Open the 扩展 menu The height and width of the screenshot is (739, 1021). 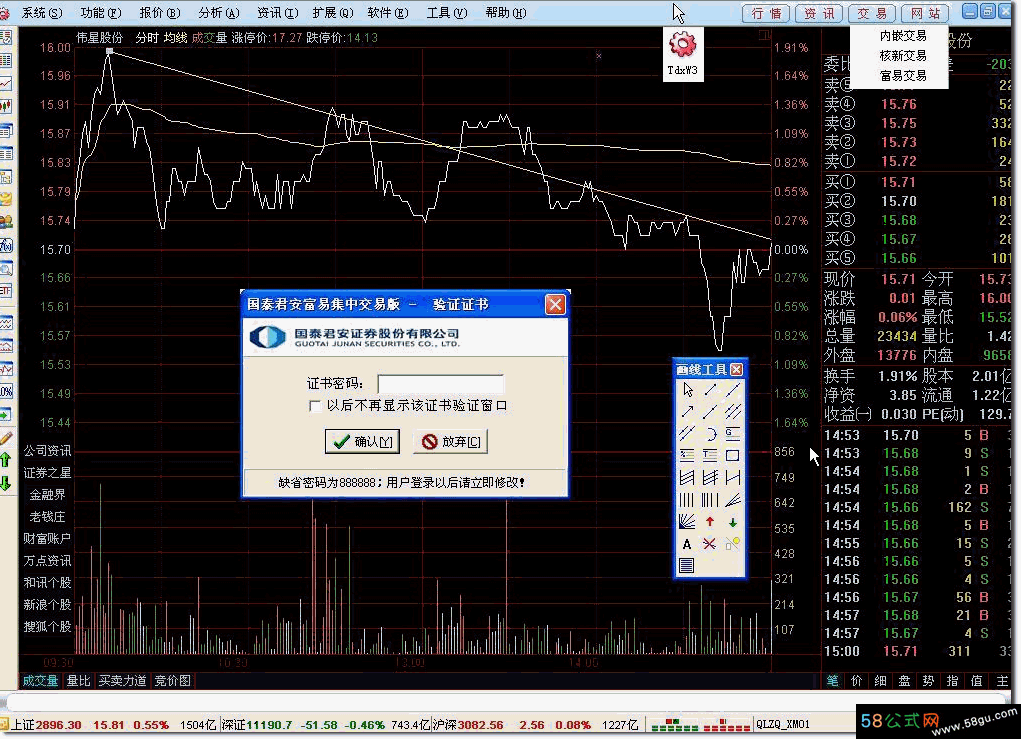point(333,12)
